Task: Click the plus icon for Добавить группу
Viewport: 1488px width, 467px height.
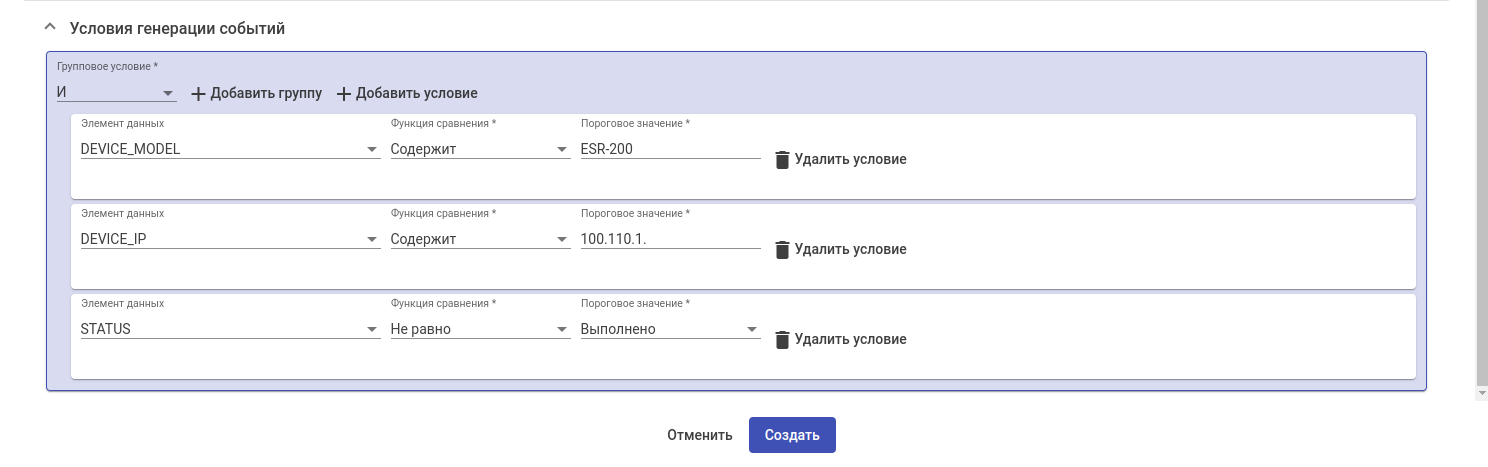Action: pyautogui.click(x=198, y=94)
